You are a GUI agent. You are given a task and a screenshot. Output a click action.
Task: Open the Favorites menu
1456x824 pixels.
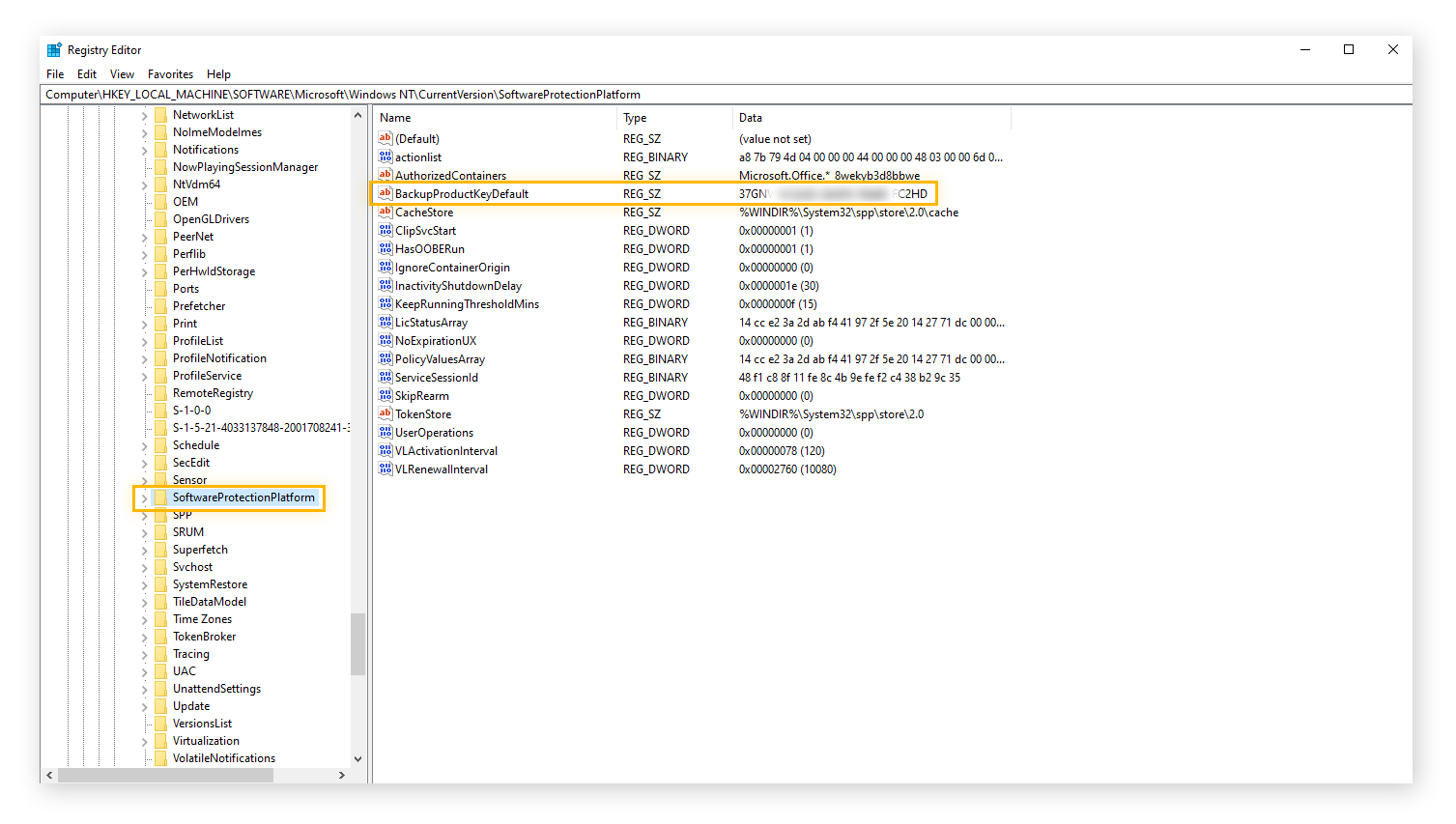coord(170,73)
